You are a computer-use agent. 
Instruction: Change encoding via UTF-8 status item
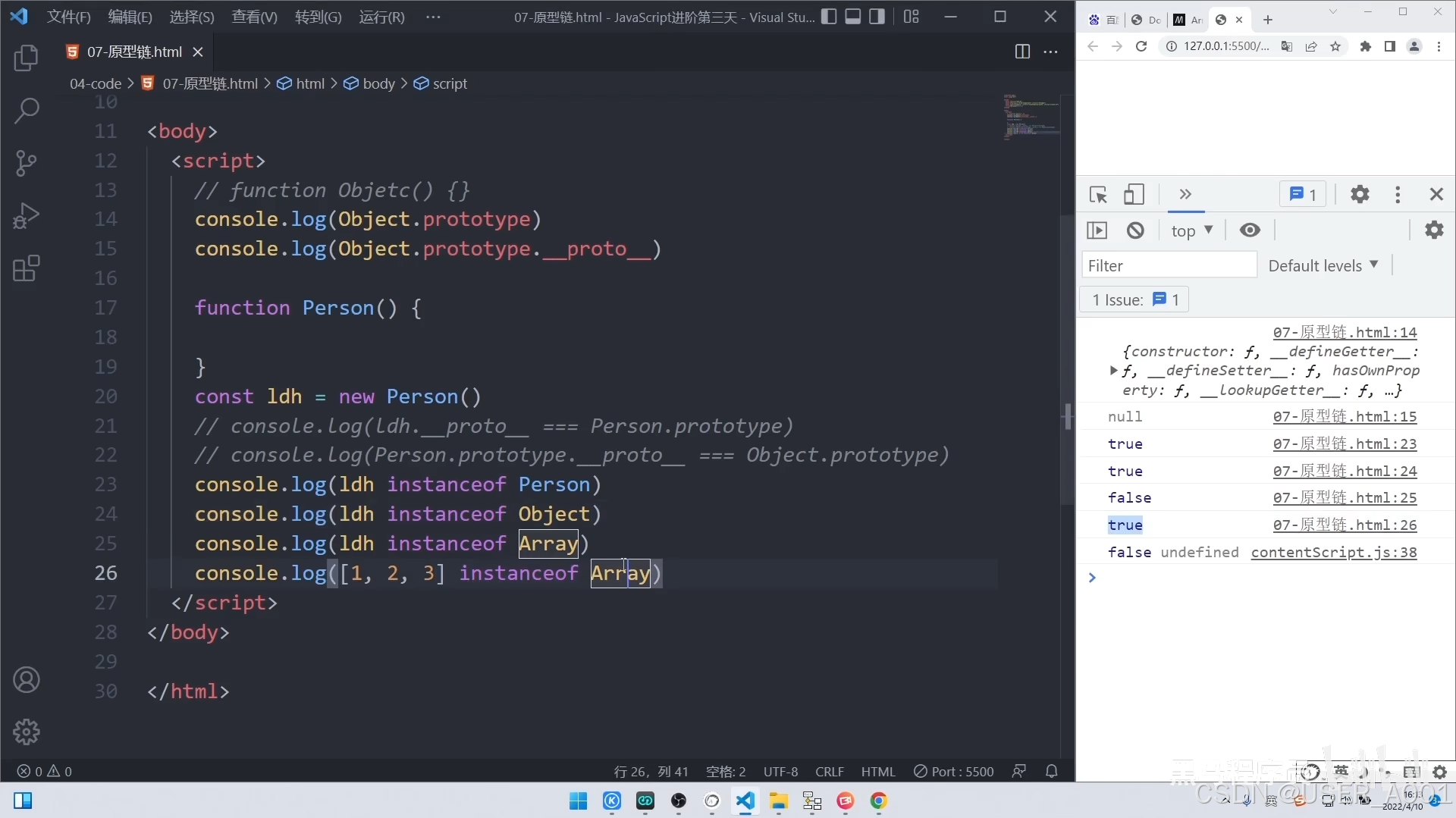pyautogui.click(x=780, y=771)
